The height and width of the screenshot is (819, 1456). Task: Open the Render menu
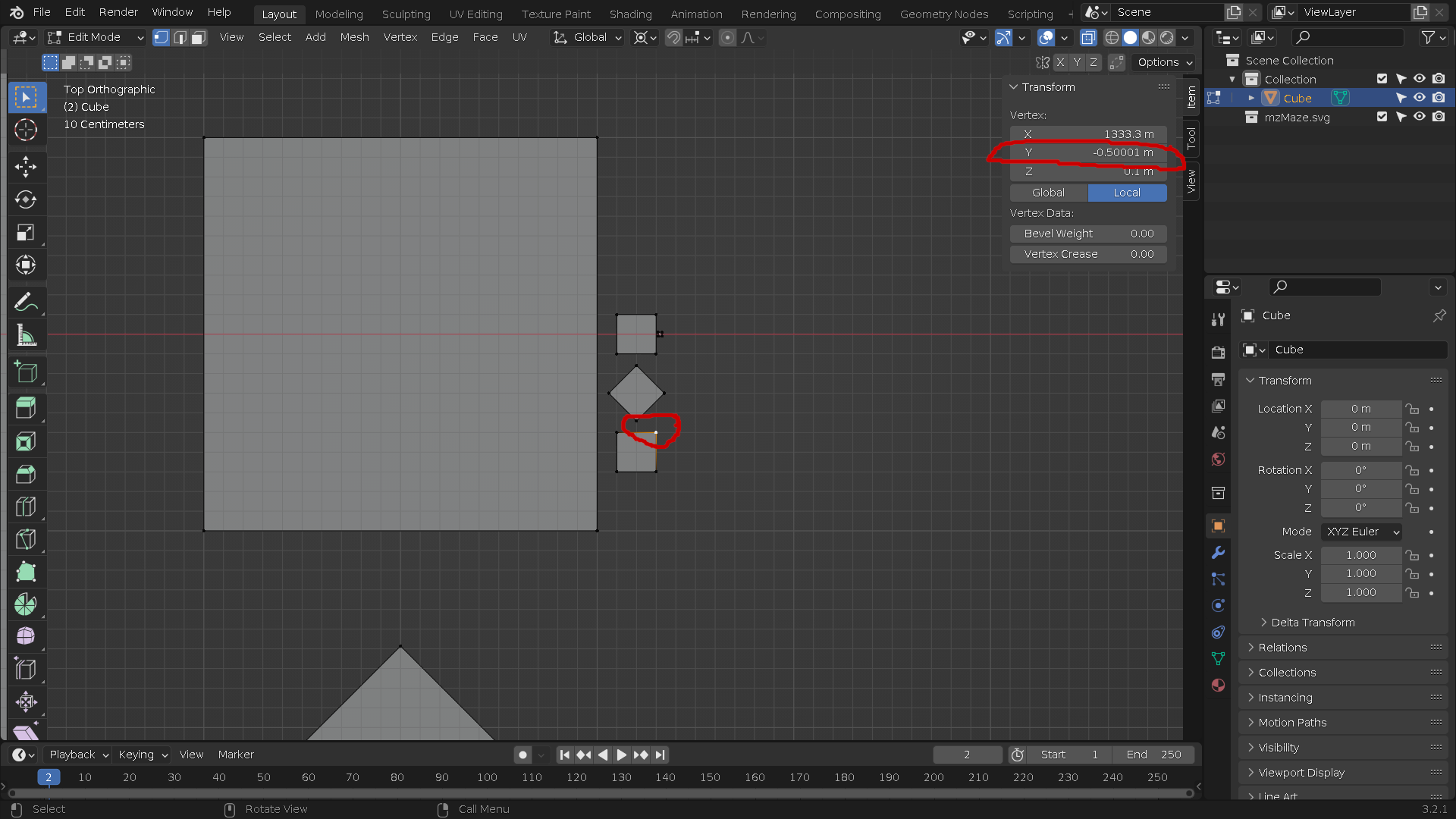point(118,12)
